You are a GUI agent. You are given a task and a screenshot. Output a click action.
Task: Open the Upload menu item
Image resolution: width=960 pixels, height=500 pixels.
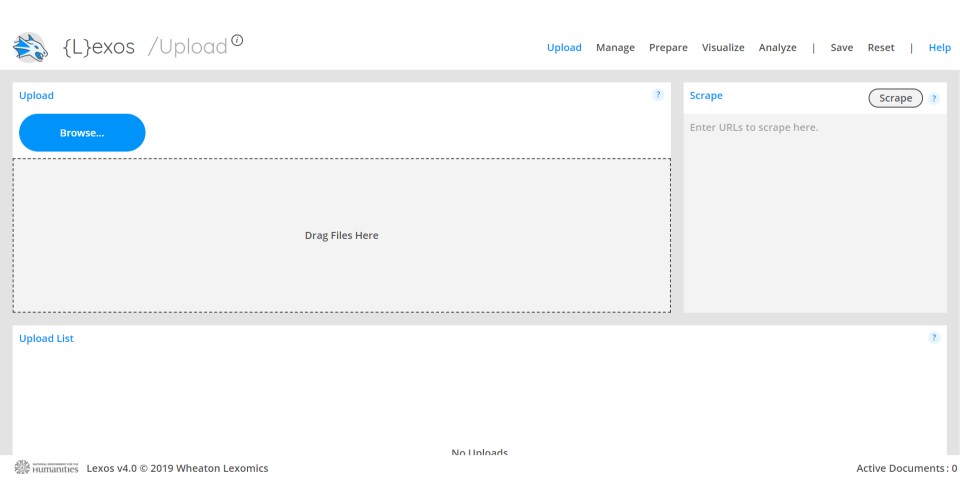click(x=564, y=48)
